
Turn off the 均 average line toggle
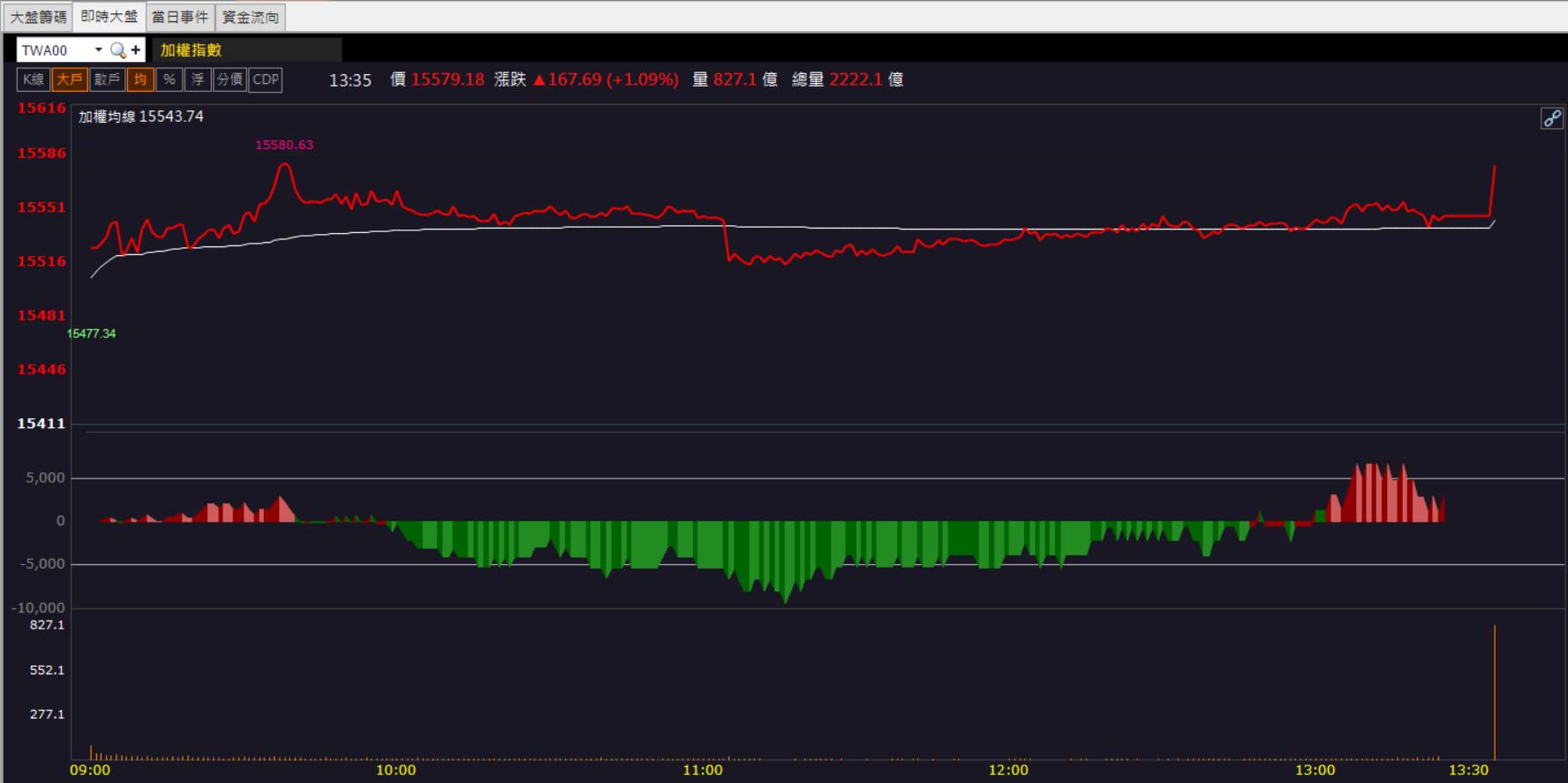click(x=140, y=79)
